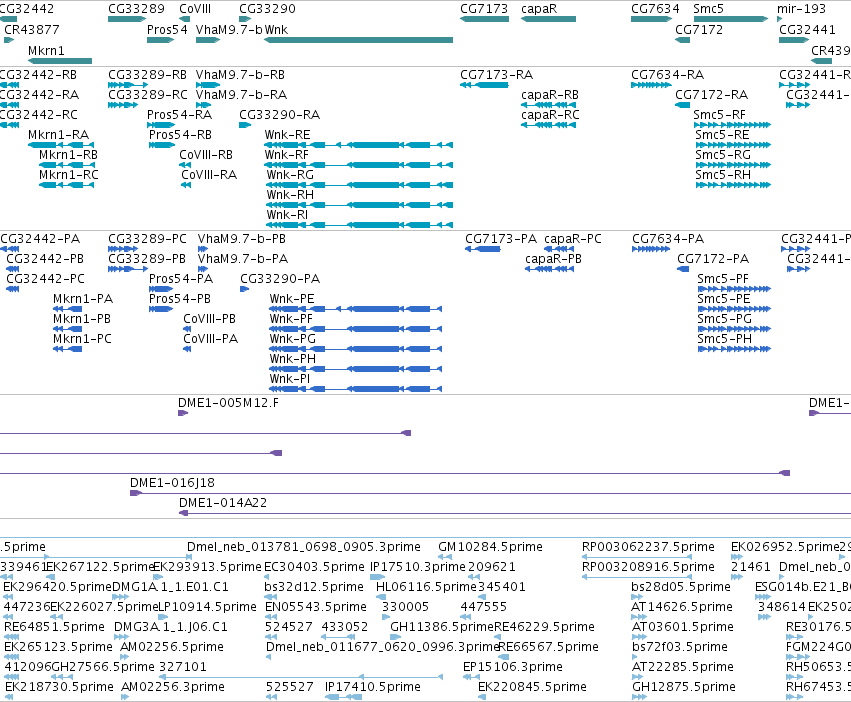The height and width of the screenshot is (702, 851).
Task: Click the VhaM9.7-b-RB label
Action: pos(240,74)
